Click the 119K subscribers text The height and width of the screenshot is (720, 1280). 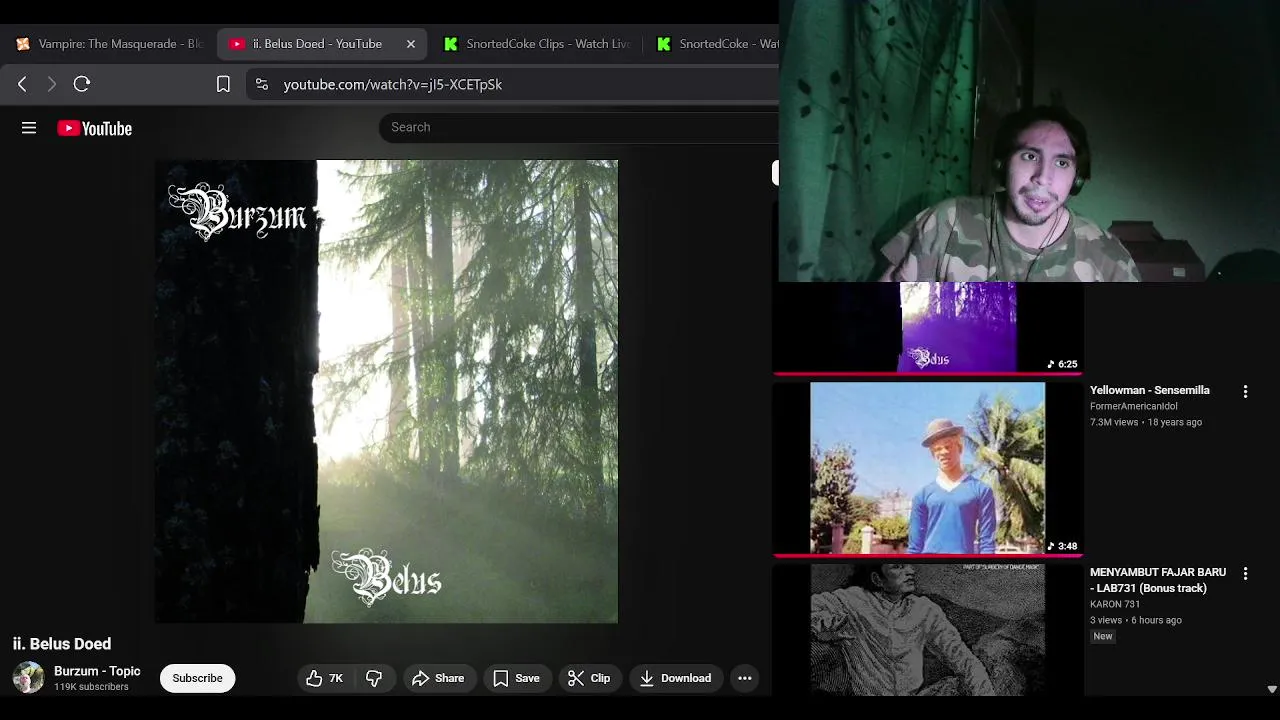click(91, 687)
